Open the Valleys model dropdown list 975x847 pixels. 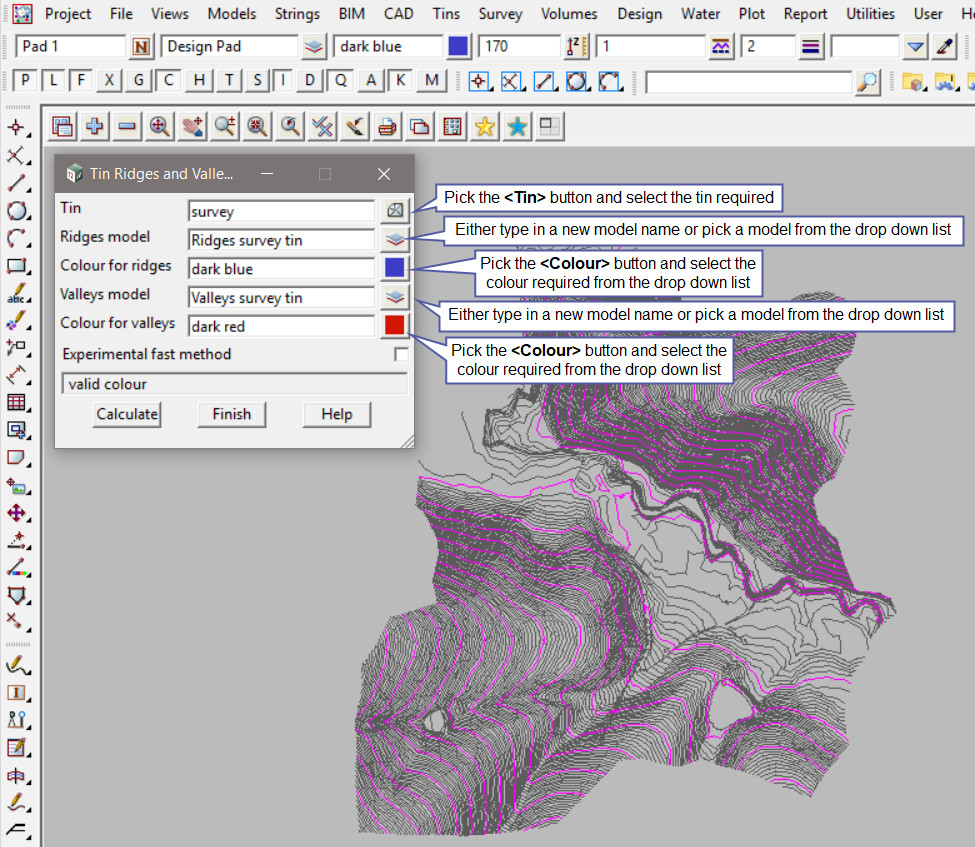(394, 297)
